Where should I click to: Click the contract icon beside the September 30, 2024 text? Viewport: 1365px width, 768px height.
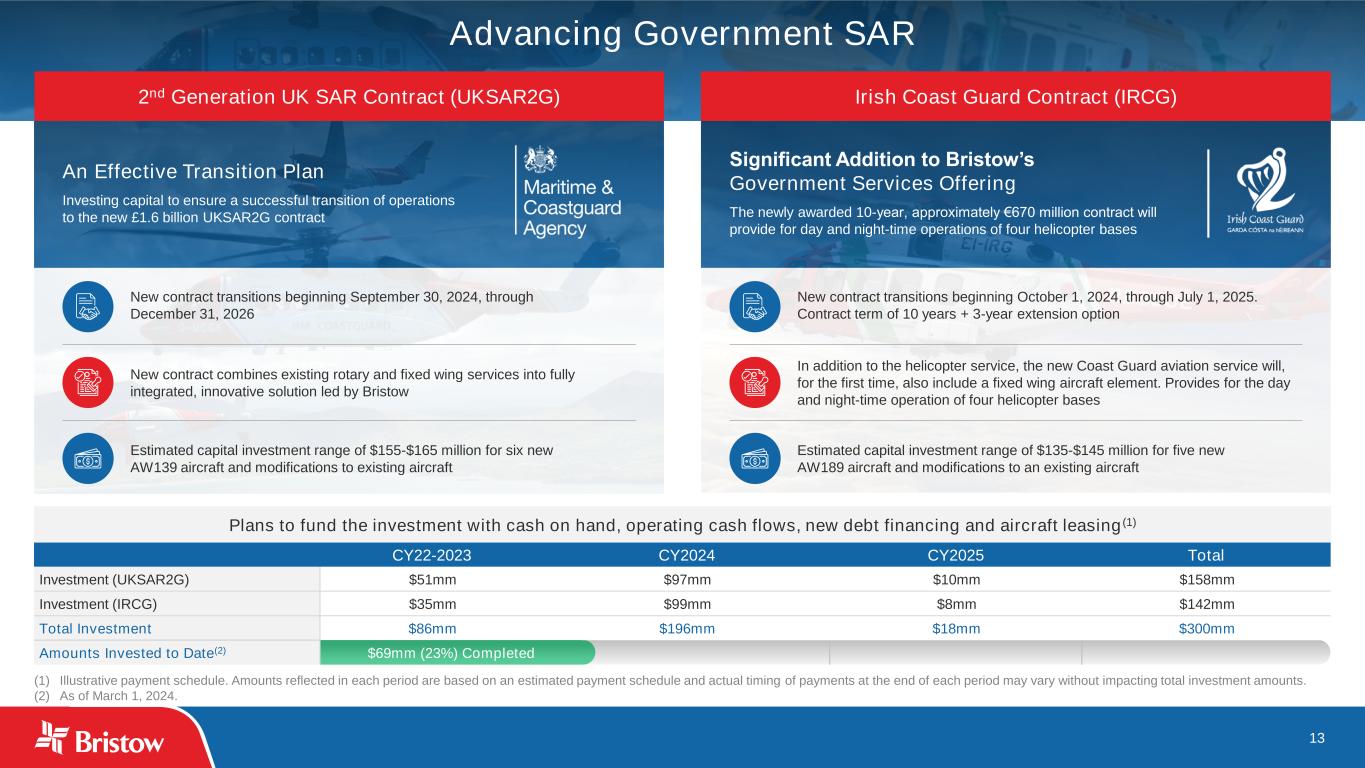click(87, 305)
